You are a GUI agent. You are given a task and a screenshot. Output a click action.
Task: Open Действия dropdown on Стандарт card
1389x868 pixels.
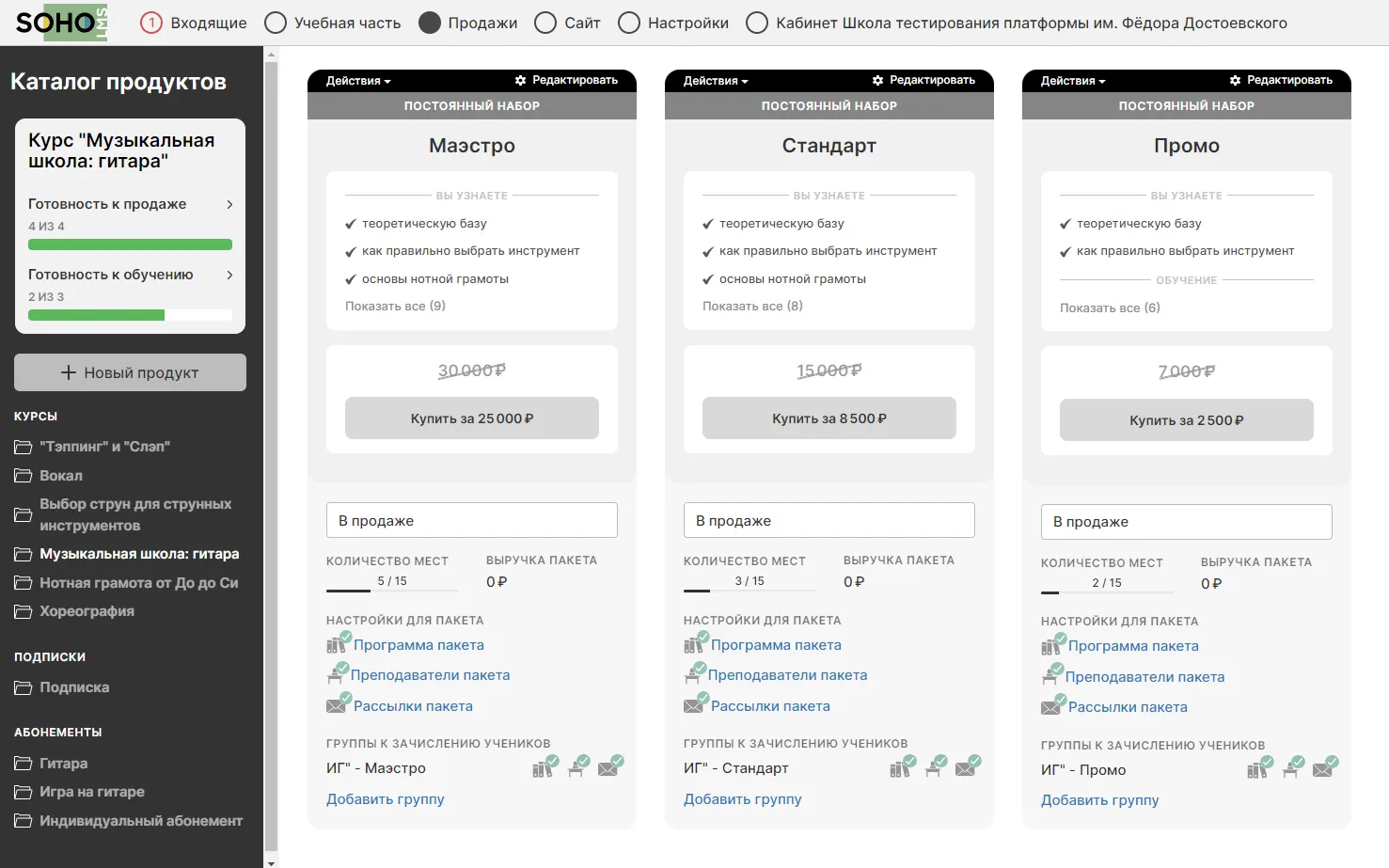tap(716, 81)
